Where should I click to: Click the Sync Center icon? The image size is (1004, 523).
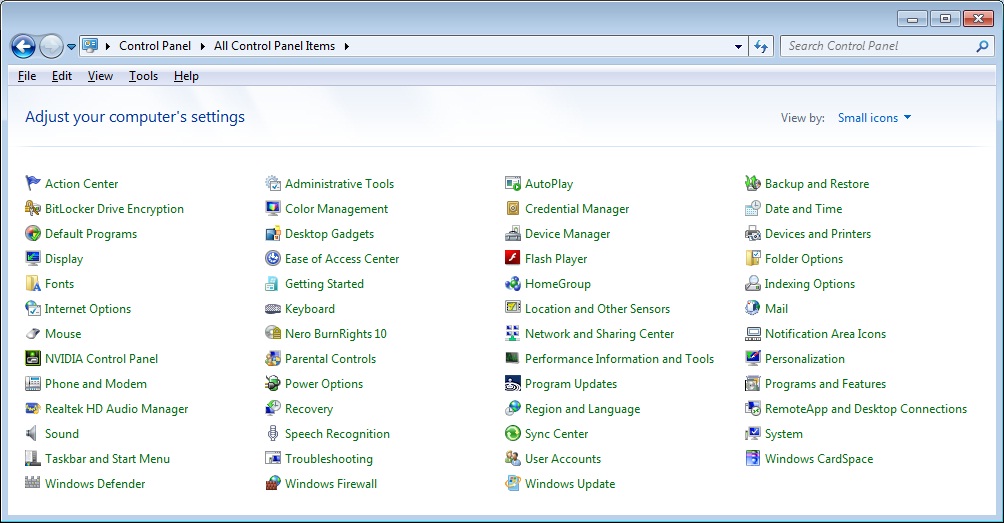pyautogui.click(x=513, y=433)
